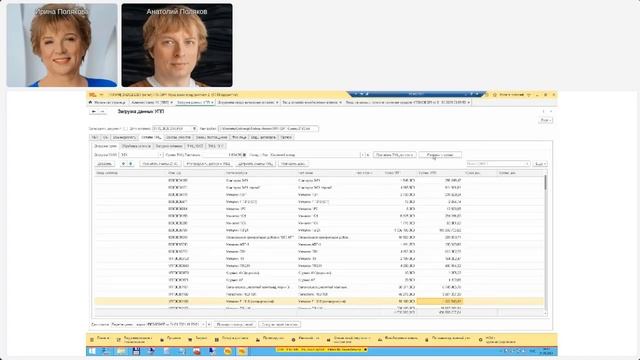Viewport: 640px width, 360px height.
Task: Open the Производство section
Action: [270, 339]
